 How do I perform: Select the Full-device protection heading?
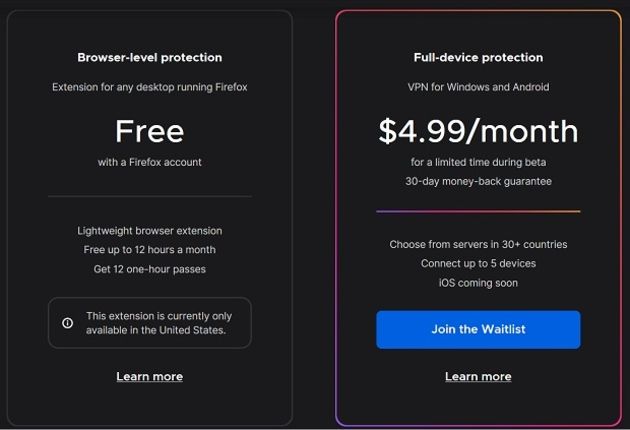pyautogui.click(x=478, y=57)
